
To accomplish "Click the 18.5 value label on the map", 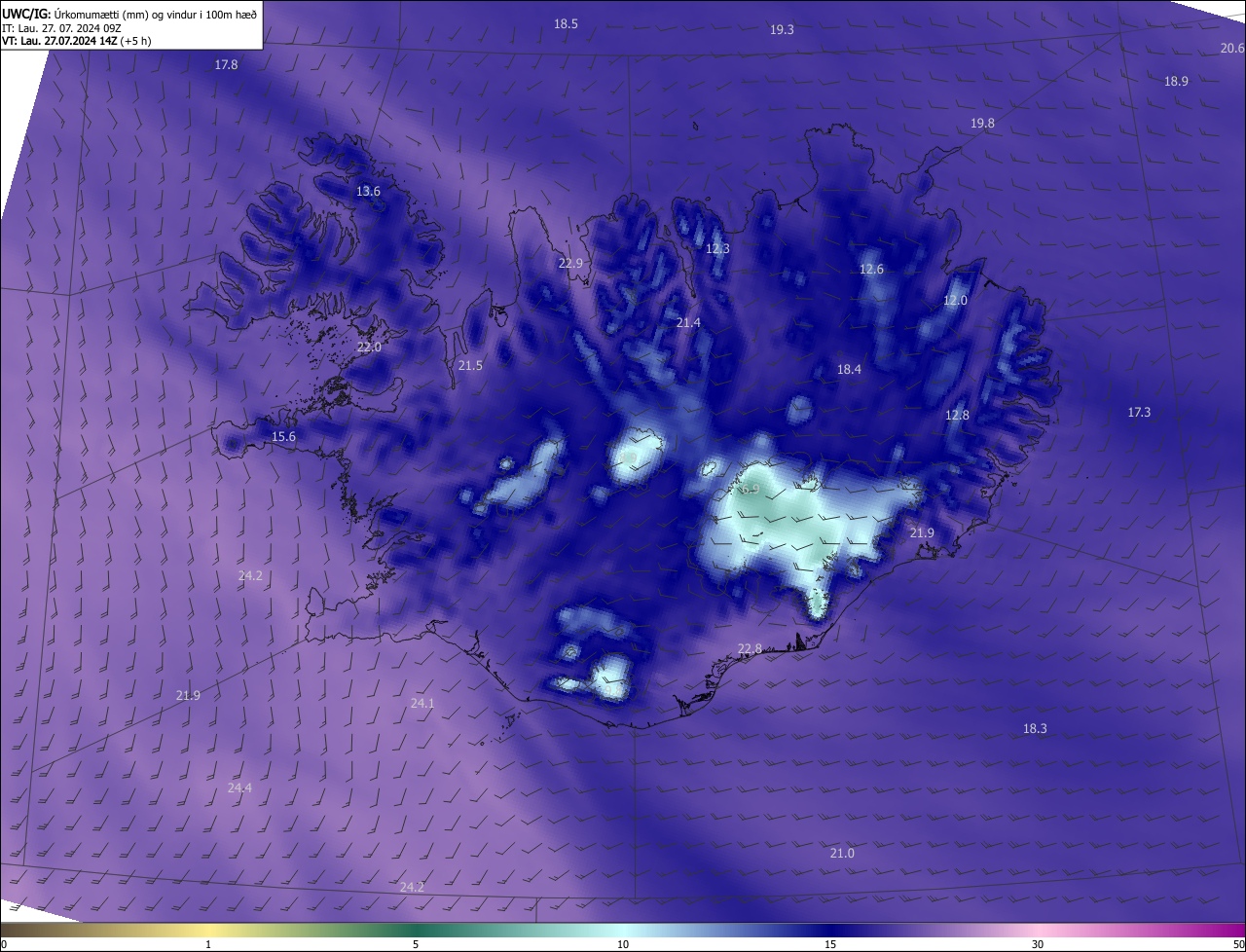I will click(x=566, y=23).
